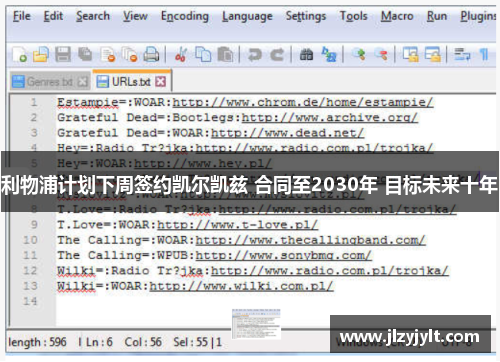Save the current file with the floppy icon
500x362 pixels.
click(x=63, y=54)
